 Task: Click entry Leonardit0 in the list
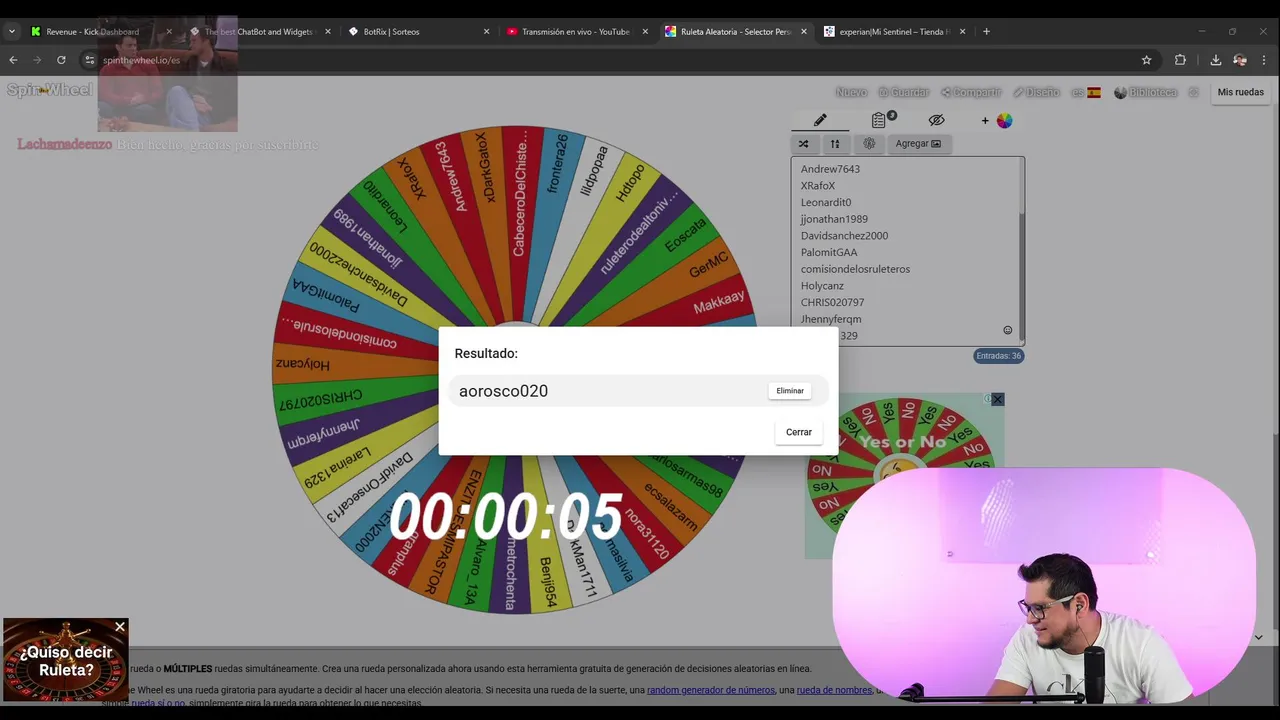coord(826,202)
